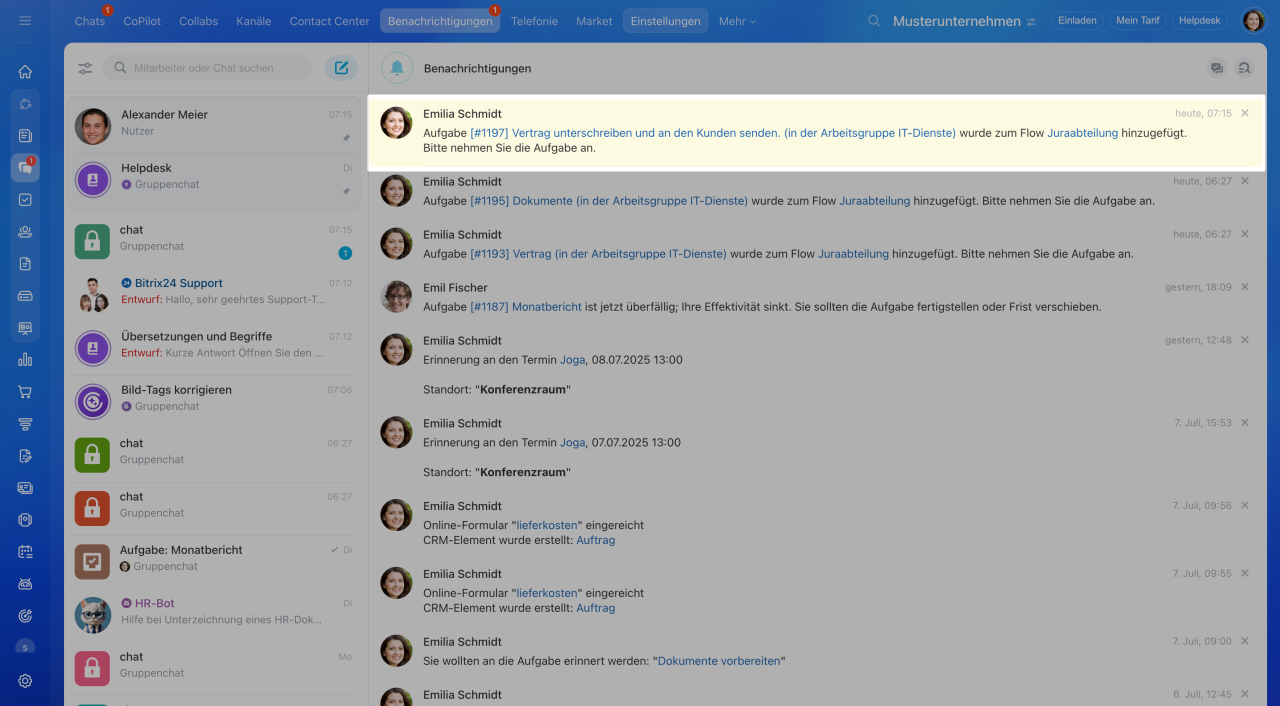Open the tasks checkmark icon in the sidebar
Image resolution: width=1280 pixels, height=706 pixels.
click(x=25, y=200)
